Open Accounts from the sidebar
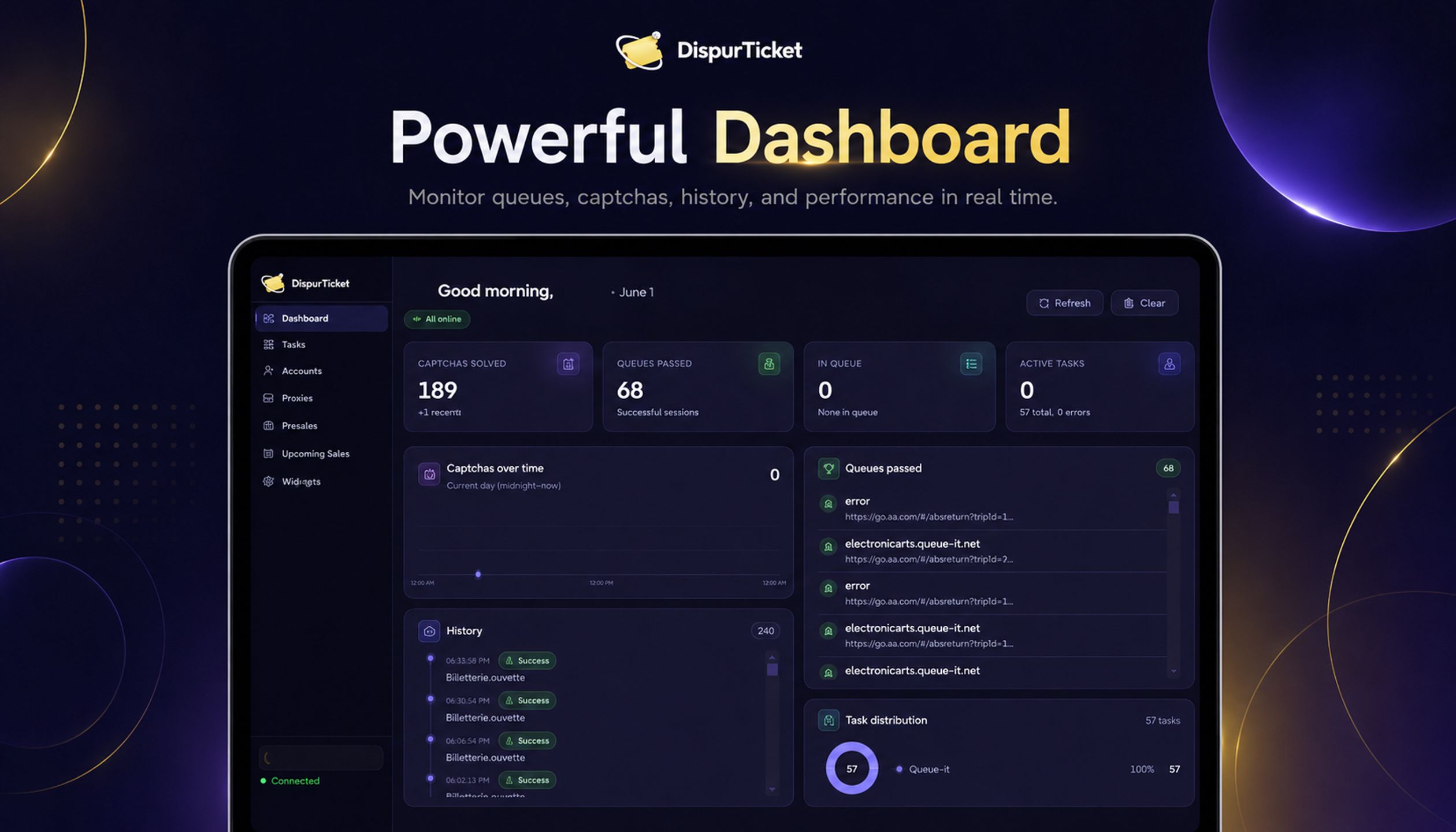 coord(321,371)
